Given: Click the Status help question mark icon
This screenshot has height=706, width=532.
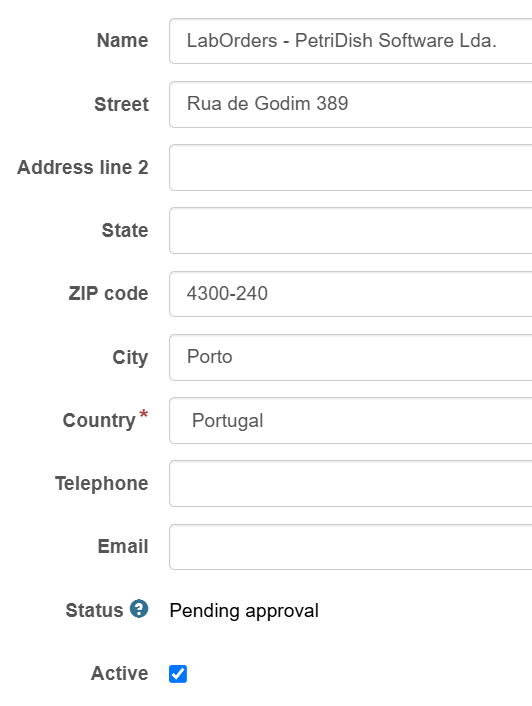Looking at the screenshot, I should [x=139, y=609].
